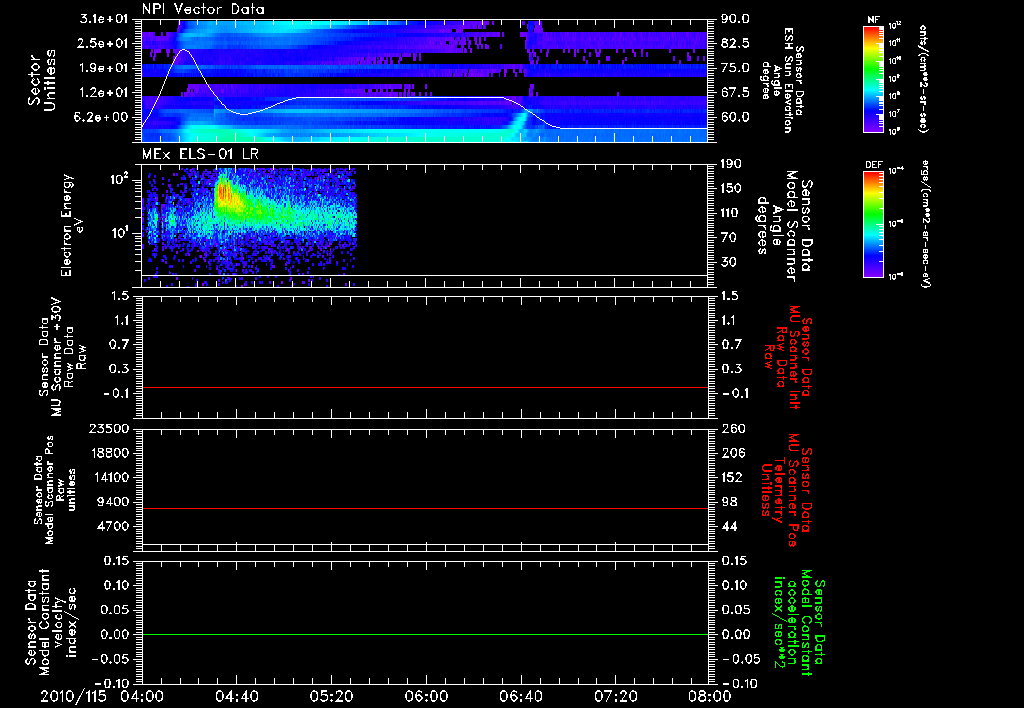This screenshot has height=708, width=1024.
Task: Select the 'Sector Unitless' axis label
Action: (42, 80)
